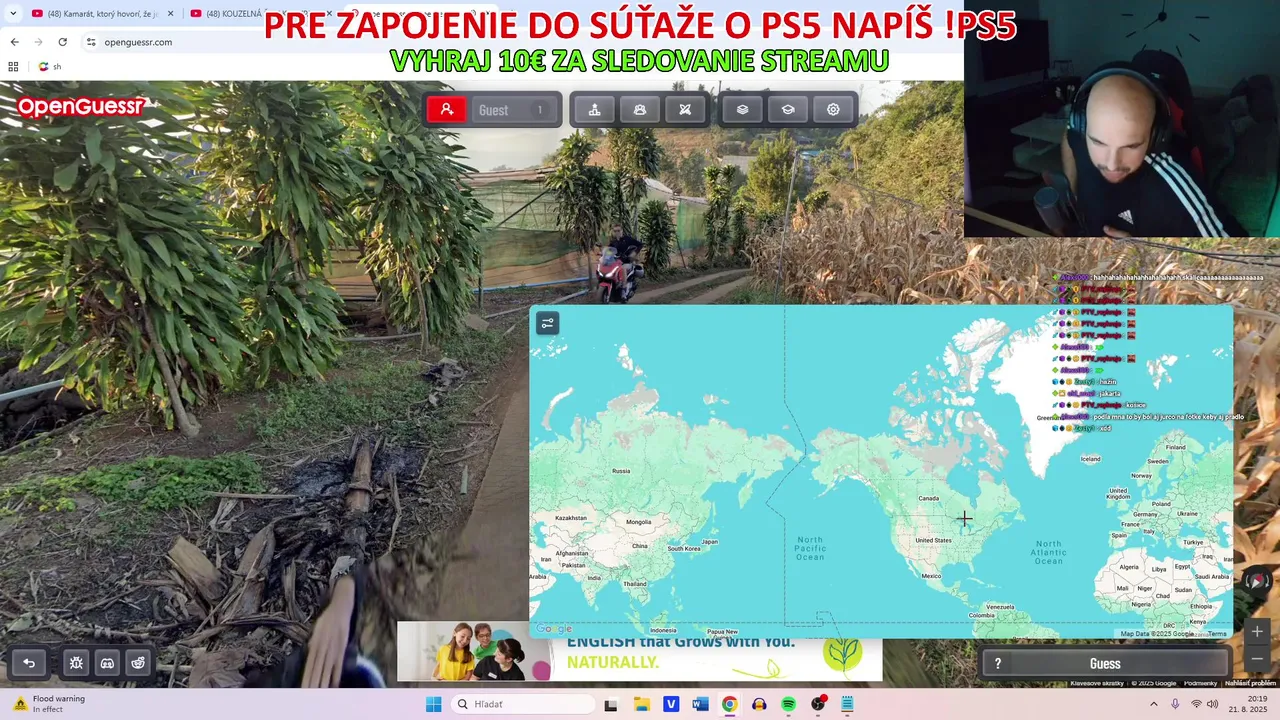Close the 'Kamarát, ktorý hovorí' tab
This screenshot has width=1280, height=720.
170,13
